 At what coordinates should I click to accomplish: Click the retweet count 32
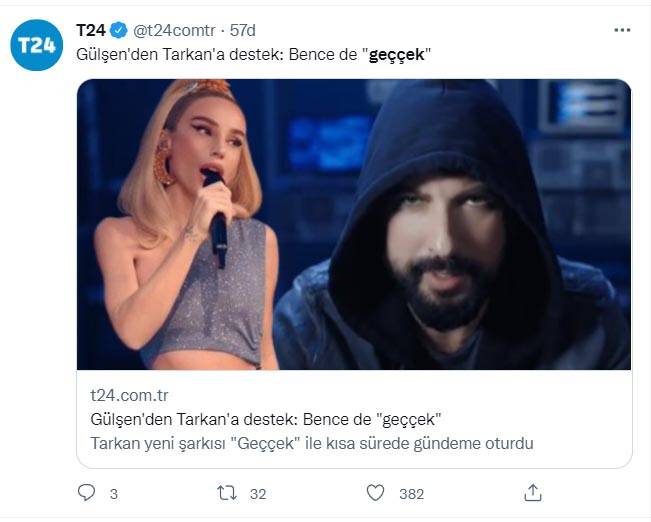coord(256,493)
